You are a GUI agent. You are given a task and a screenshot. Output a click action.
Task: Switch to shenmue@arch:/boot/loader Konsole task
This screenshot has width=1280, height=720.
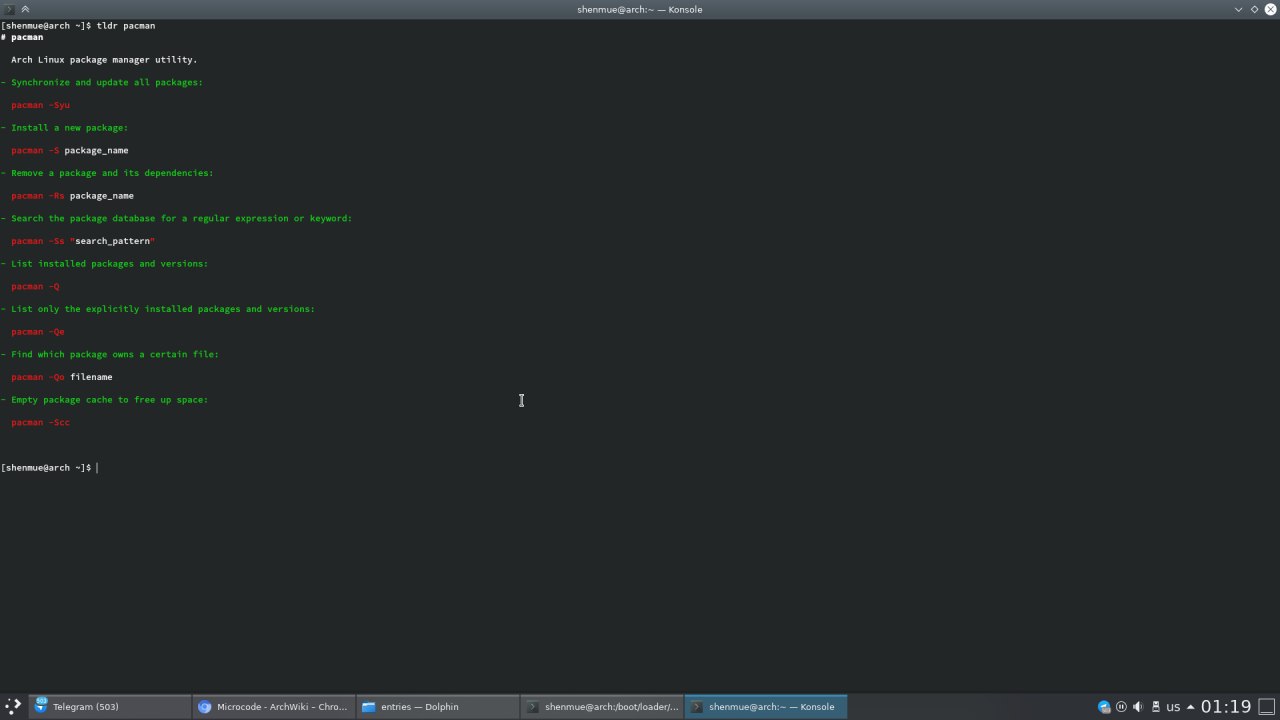(x=601, y=706)
